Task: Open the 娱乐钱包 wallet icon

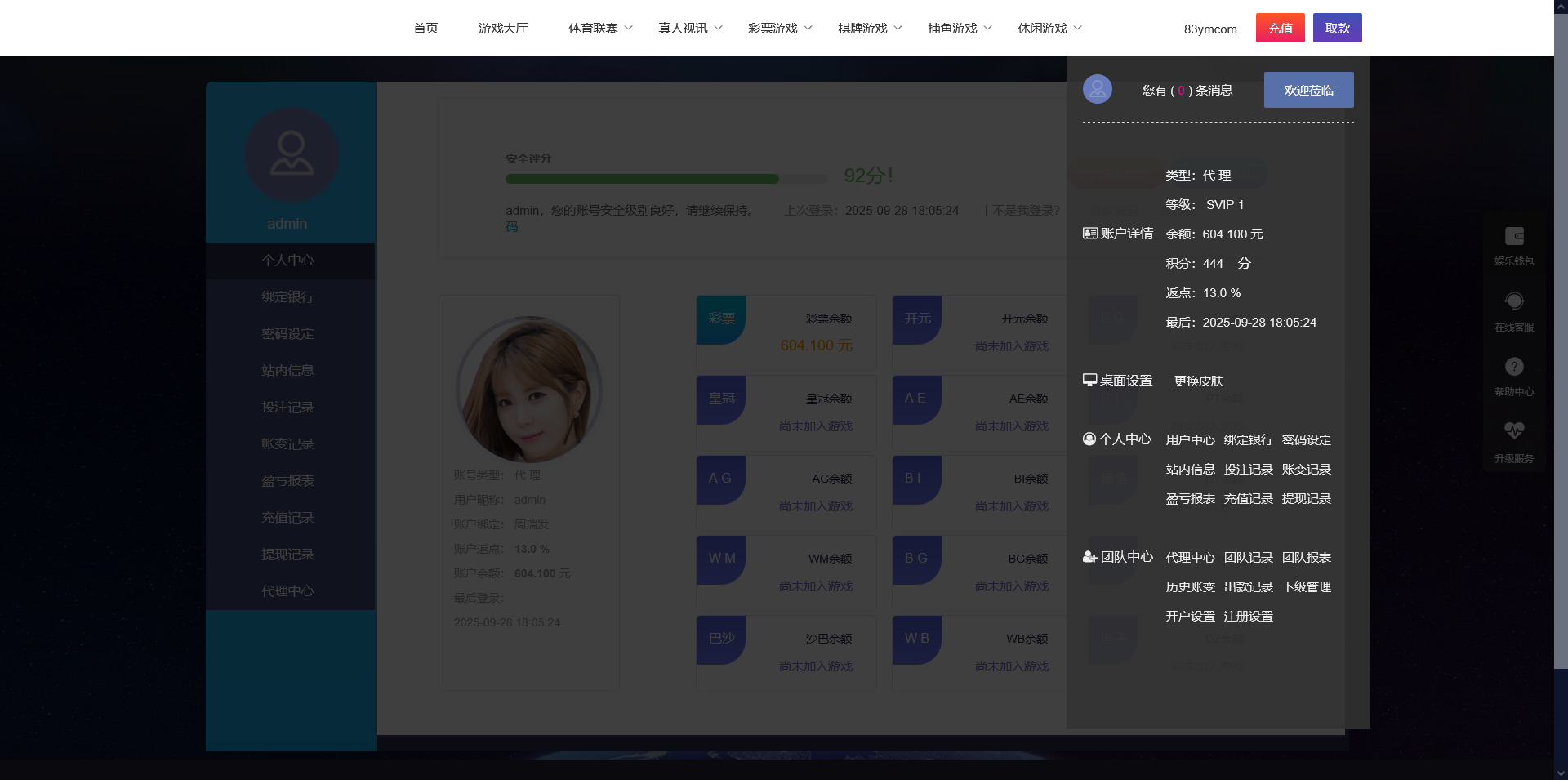Action: (x=1514, y=237)
